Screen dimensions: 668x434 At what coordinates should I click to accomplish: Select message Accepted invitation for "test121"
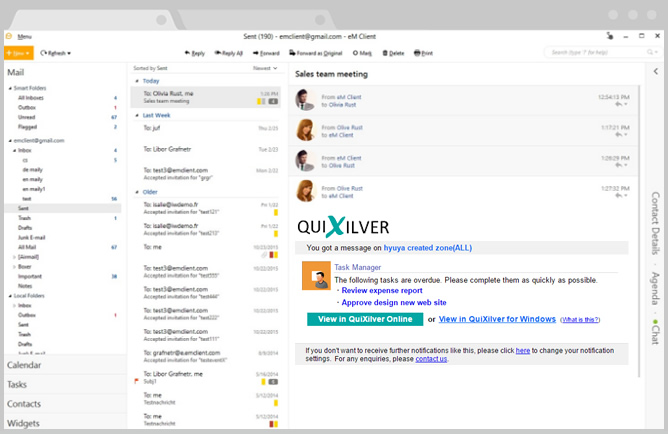click(205, 208)
